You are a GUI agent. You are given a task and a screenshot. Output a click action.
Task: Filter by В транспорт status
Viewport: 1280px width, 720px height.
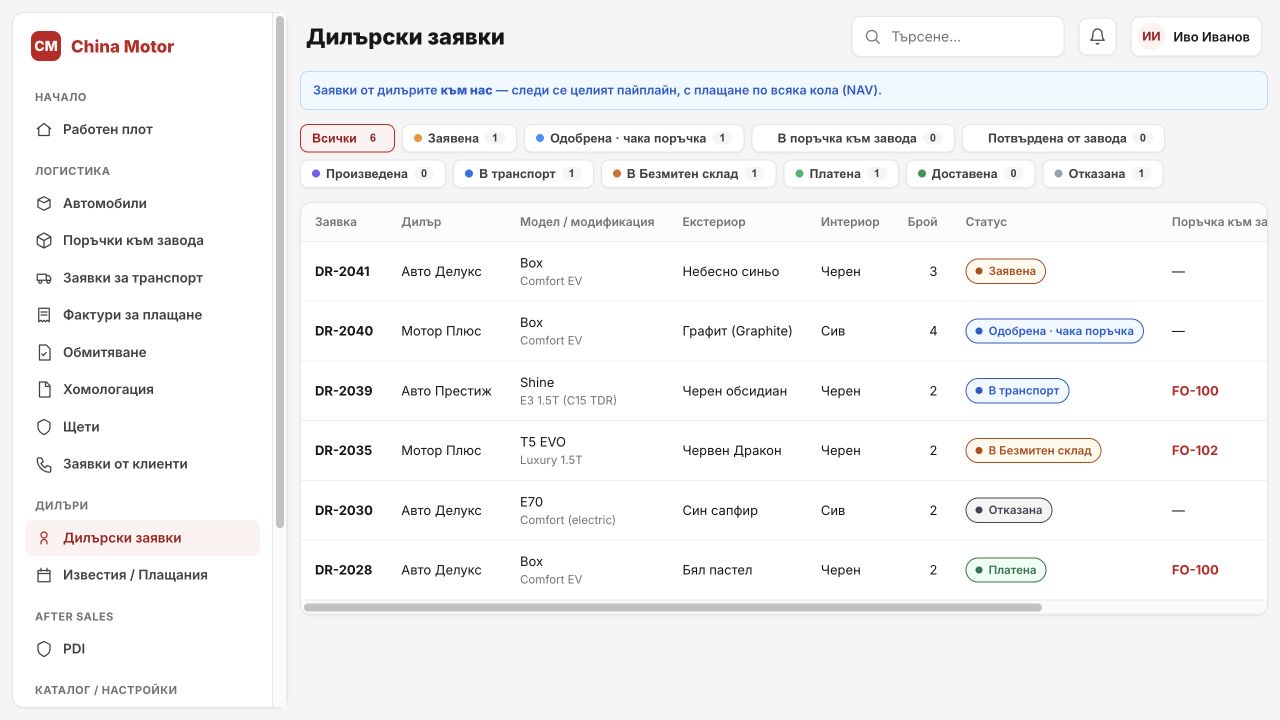click(x=523, y=173)
